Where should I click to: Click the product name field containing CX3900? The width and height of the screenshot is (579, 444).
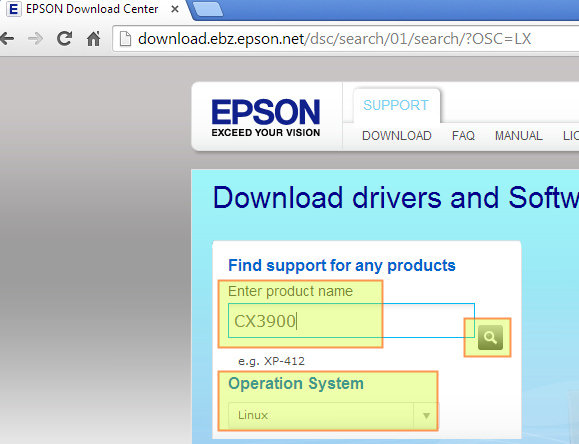[351, 321]
